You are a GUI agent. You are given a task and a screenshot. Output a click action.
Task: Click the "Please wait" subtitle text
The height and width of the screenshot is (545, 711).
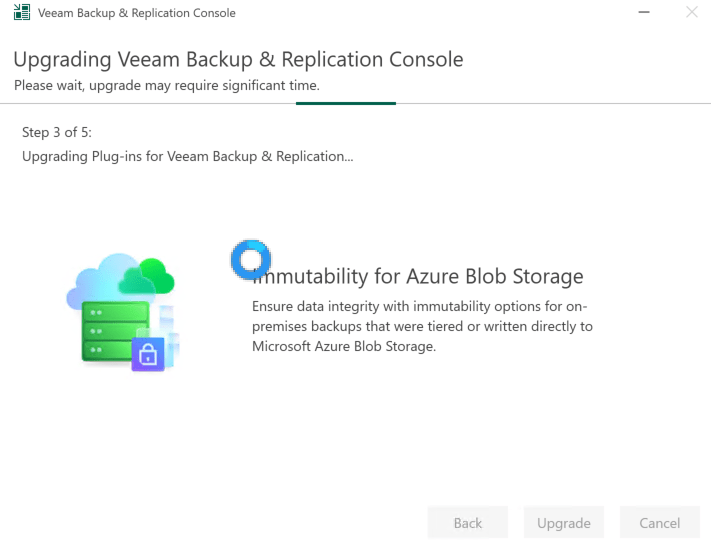click(x=166, y=85)
